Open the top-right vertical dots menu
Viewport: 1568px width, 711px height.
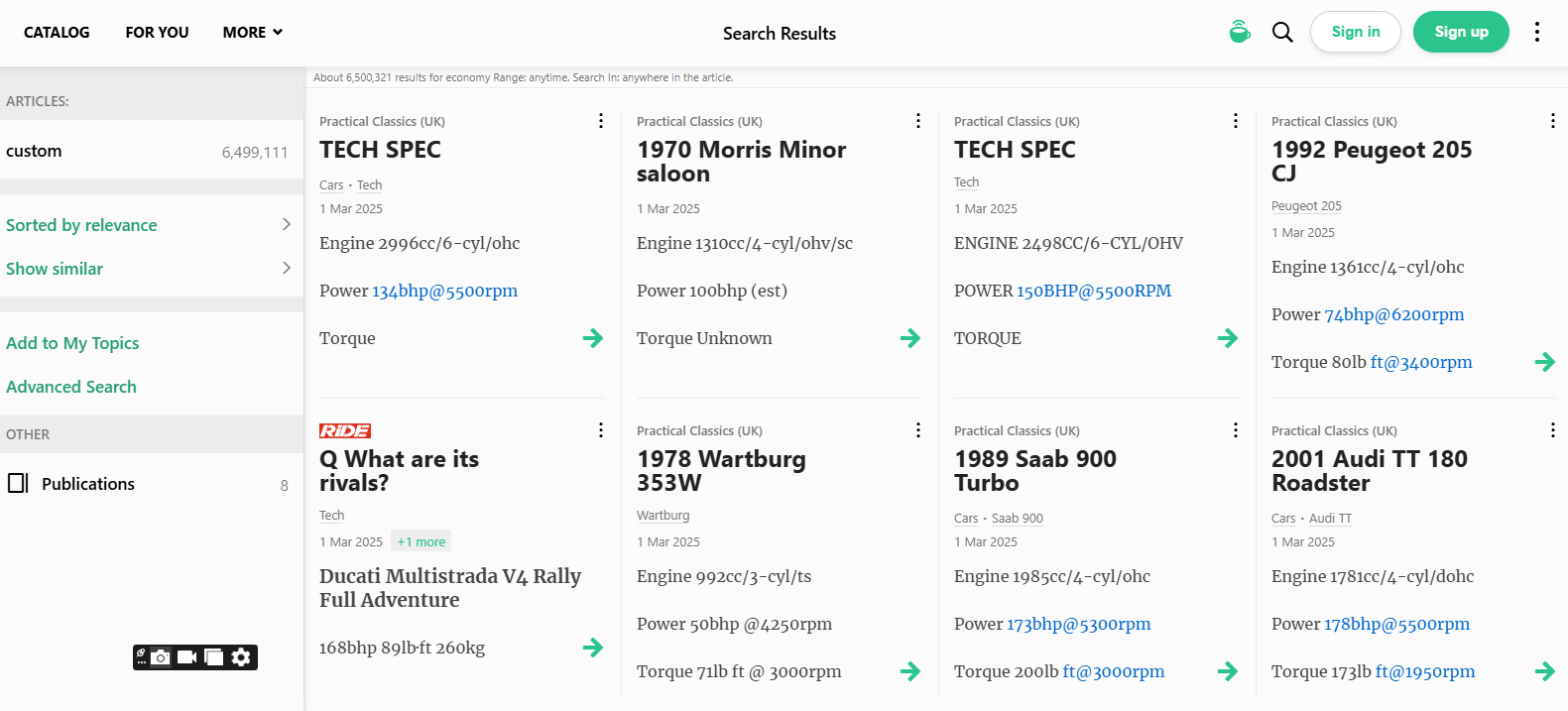(1536, 32)
